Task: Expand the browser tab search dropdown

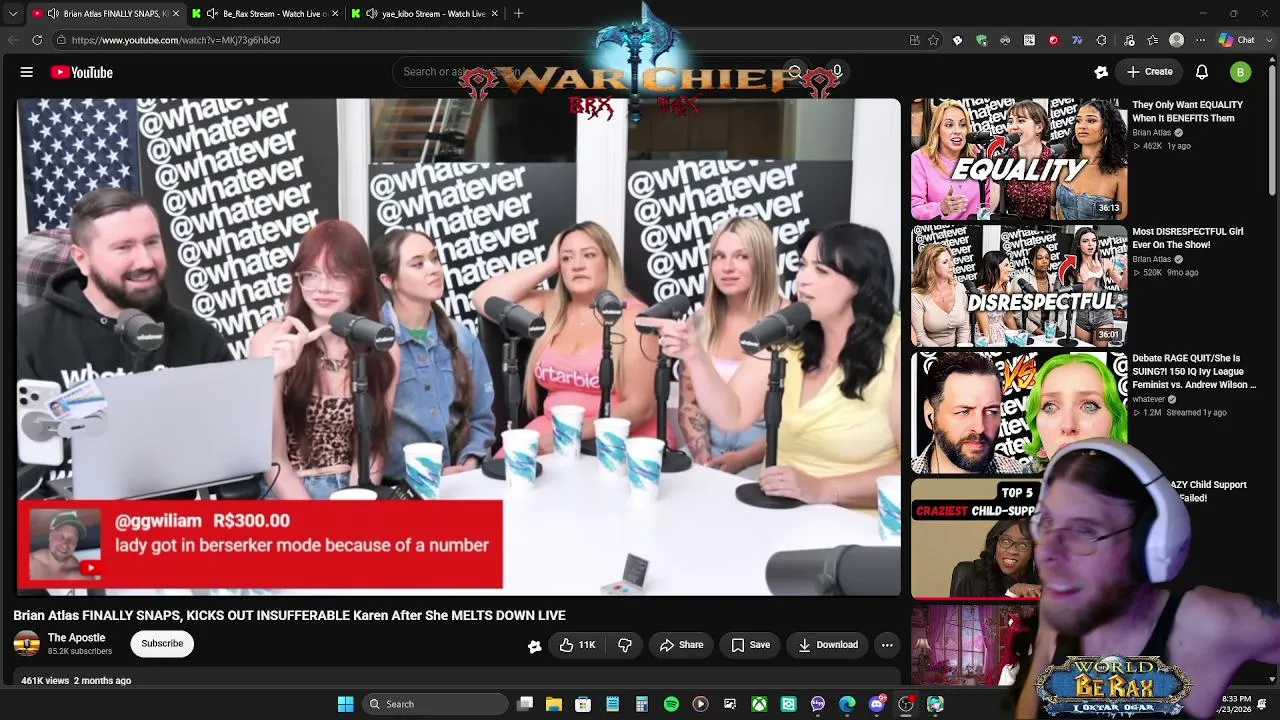Action: pos(13,14)
